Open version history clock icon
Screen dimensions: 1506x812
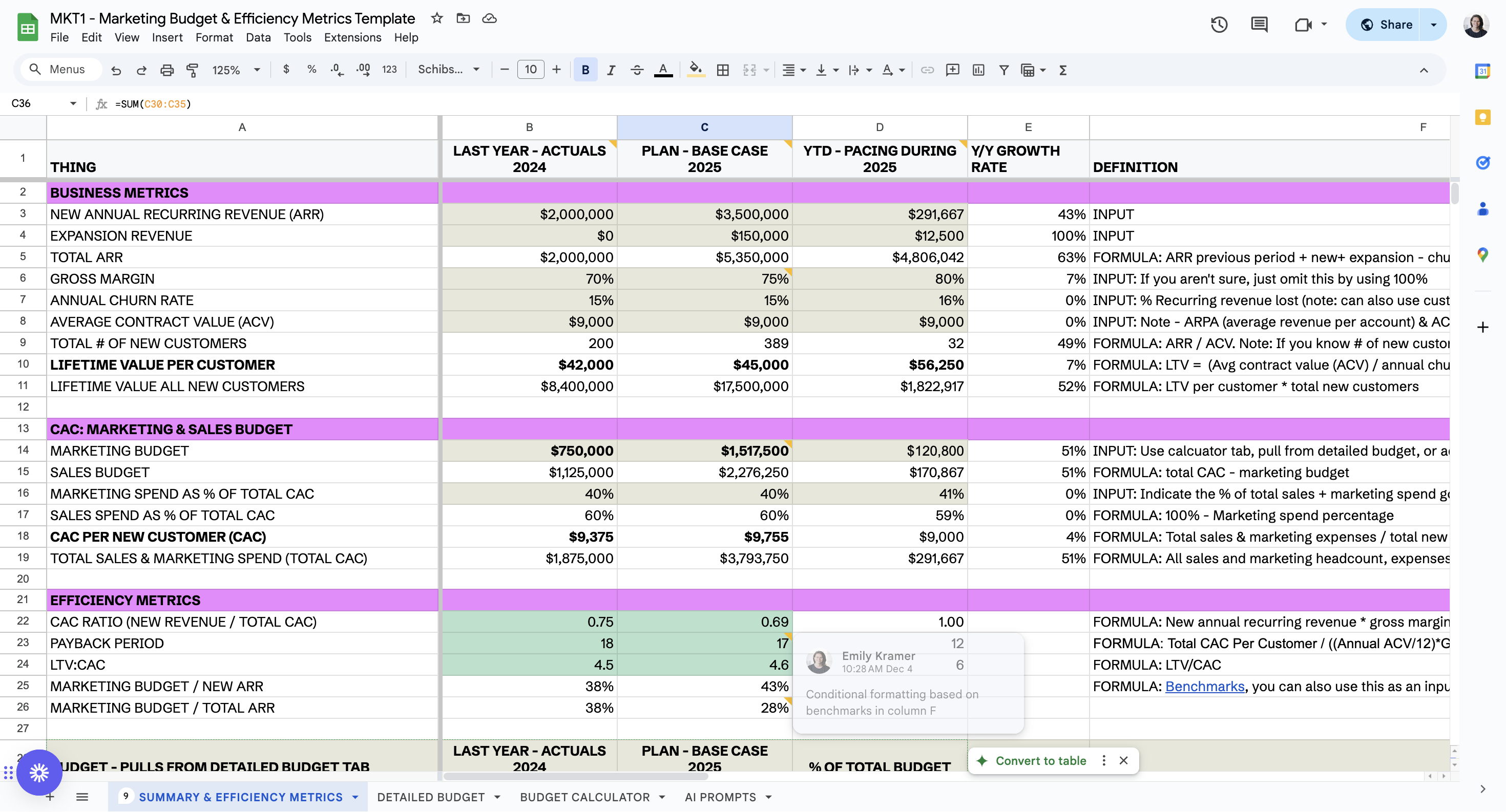point(1219,25)
